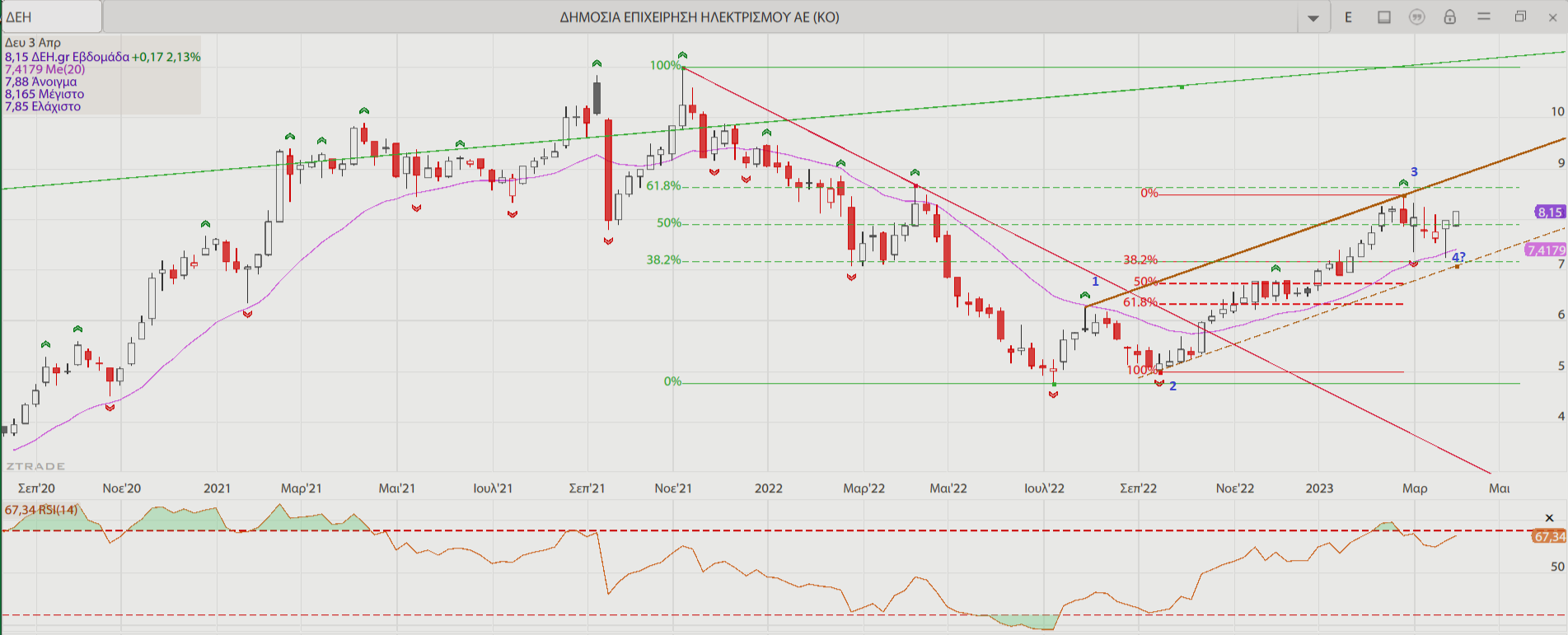Click the 2023 time axis label

point(1319,488)
